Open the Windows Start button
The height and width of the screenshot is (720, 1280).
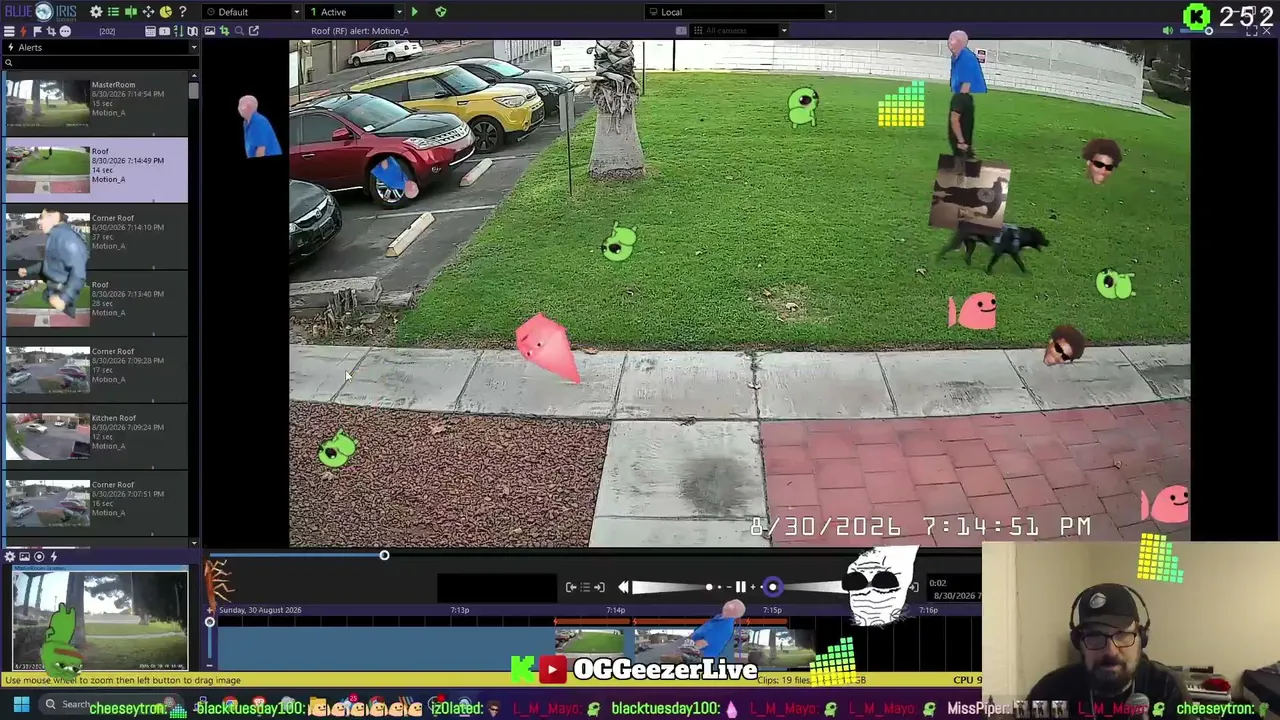tap(21, 705)
